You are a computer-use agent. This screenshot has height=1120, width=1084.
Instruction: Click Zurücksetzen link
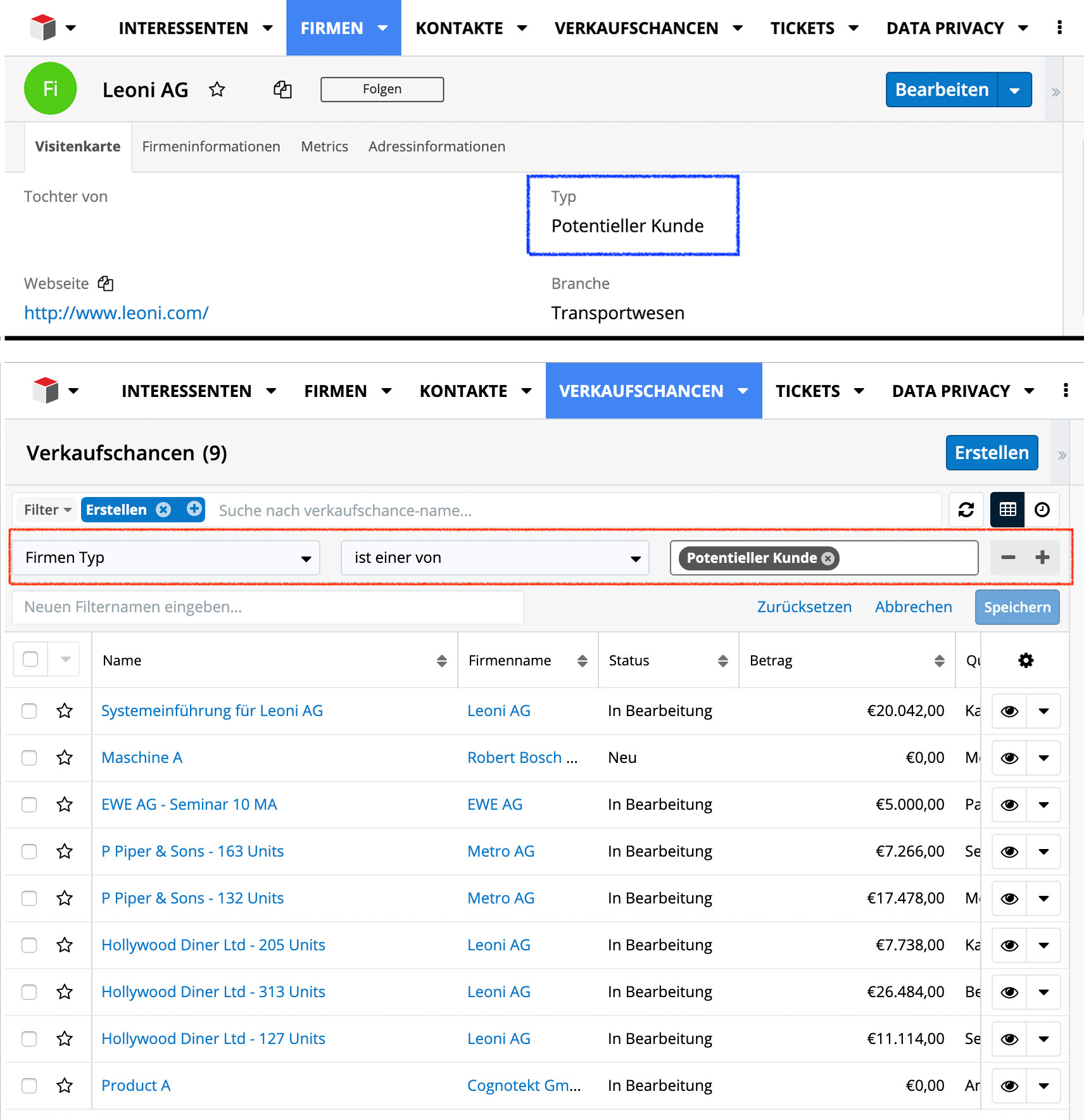pyautogui.click(x=804, y=607)
